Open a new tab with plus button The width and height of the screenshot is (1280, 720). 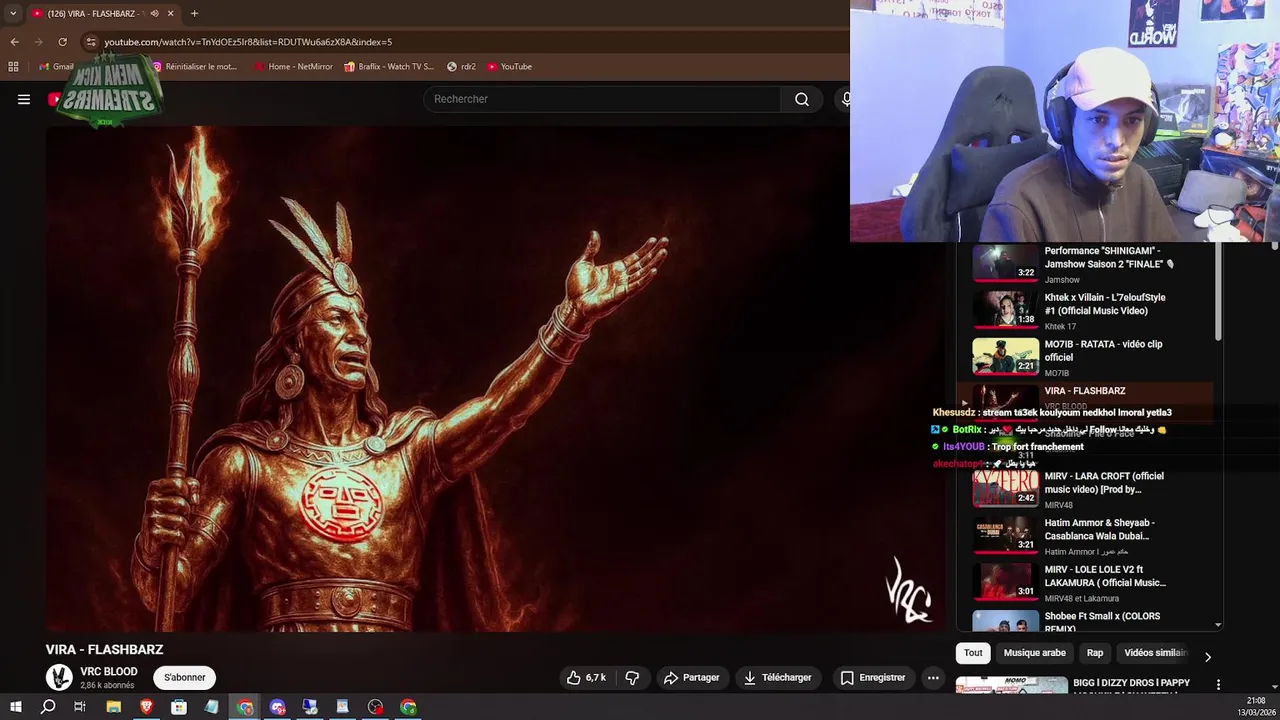pos(194,13)
